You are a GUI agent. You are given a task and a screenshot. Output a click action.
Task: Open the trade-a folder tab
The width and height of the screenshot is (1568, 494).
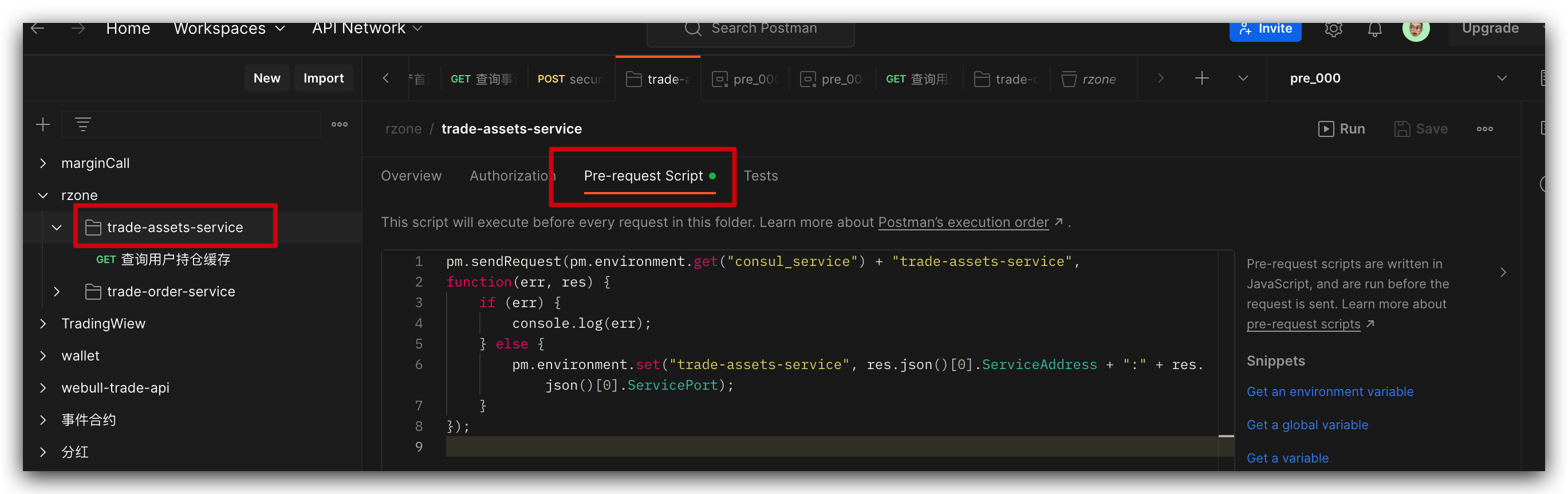coord(658,79)
